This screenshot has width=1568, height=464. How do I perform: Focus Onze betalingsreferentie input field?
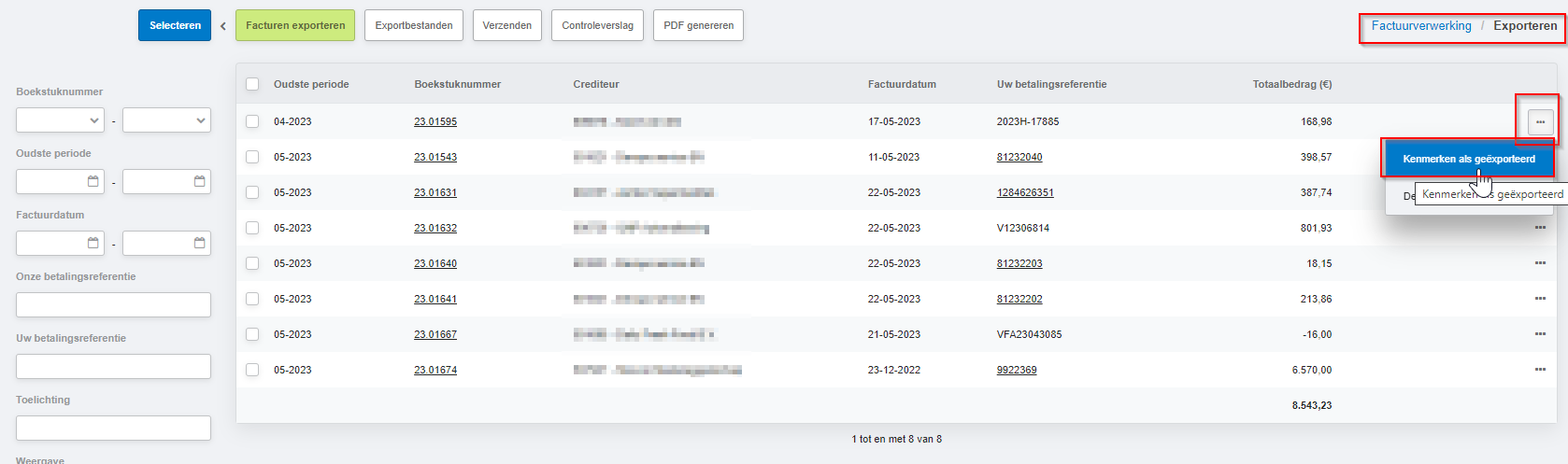(113, 304)
